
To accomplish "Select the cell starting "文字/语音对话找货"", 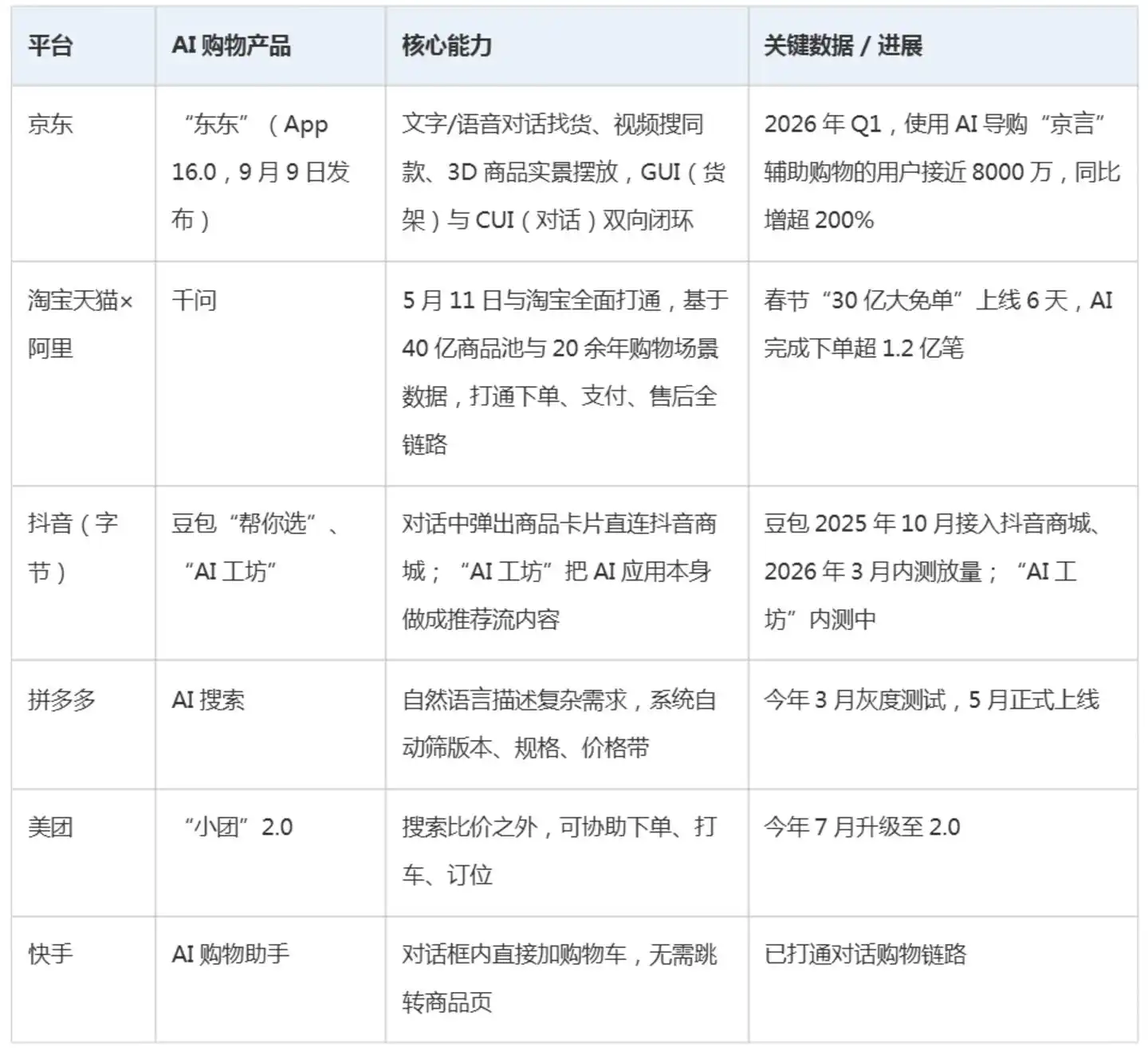I will [567, 174].
